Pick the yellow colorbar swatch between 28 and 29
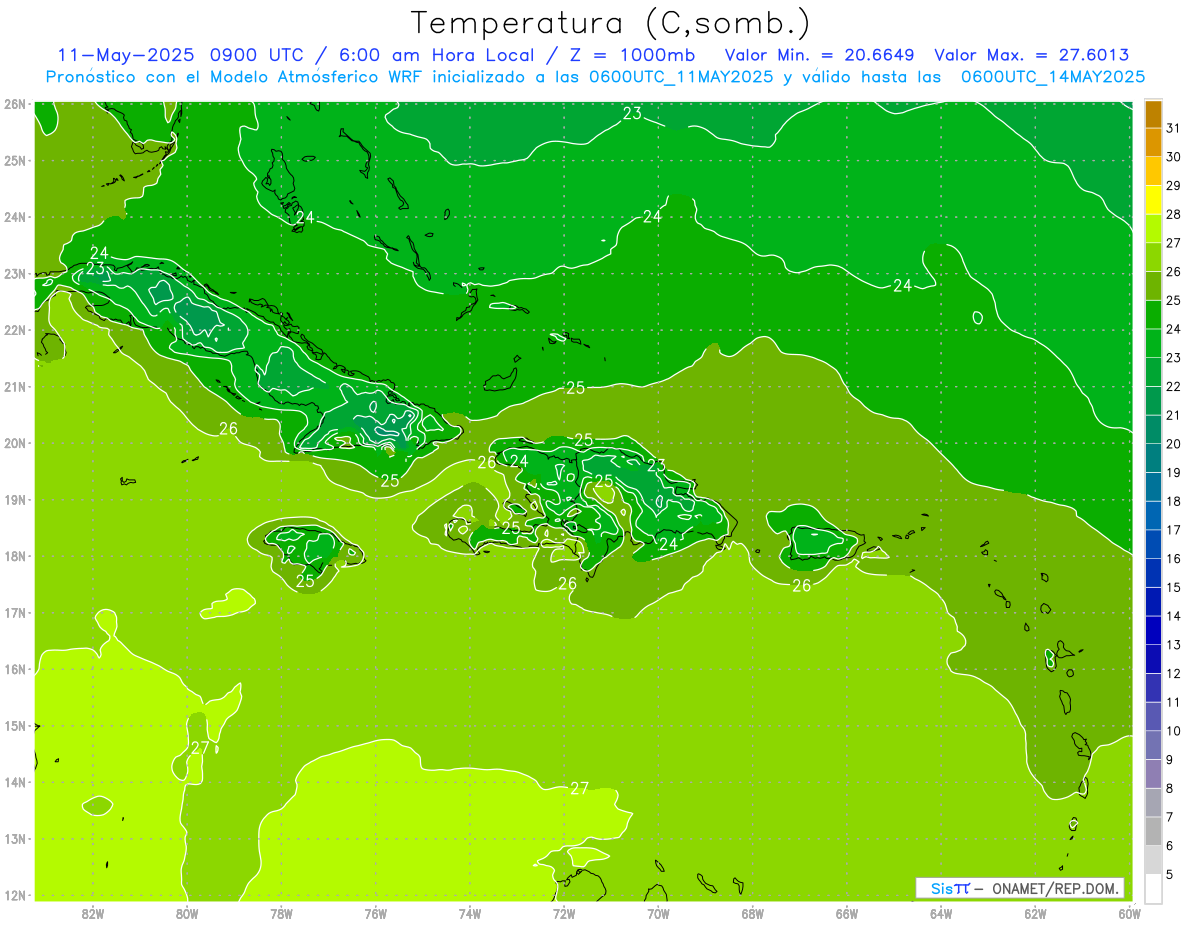Screen dimensions: 1200x927 click(x=1153, y=200)
